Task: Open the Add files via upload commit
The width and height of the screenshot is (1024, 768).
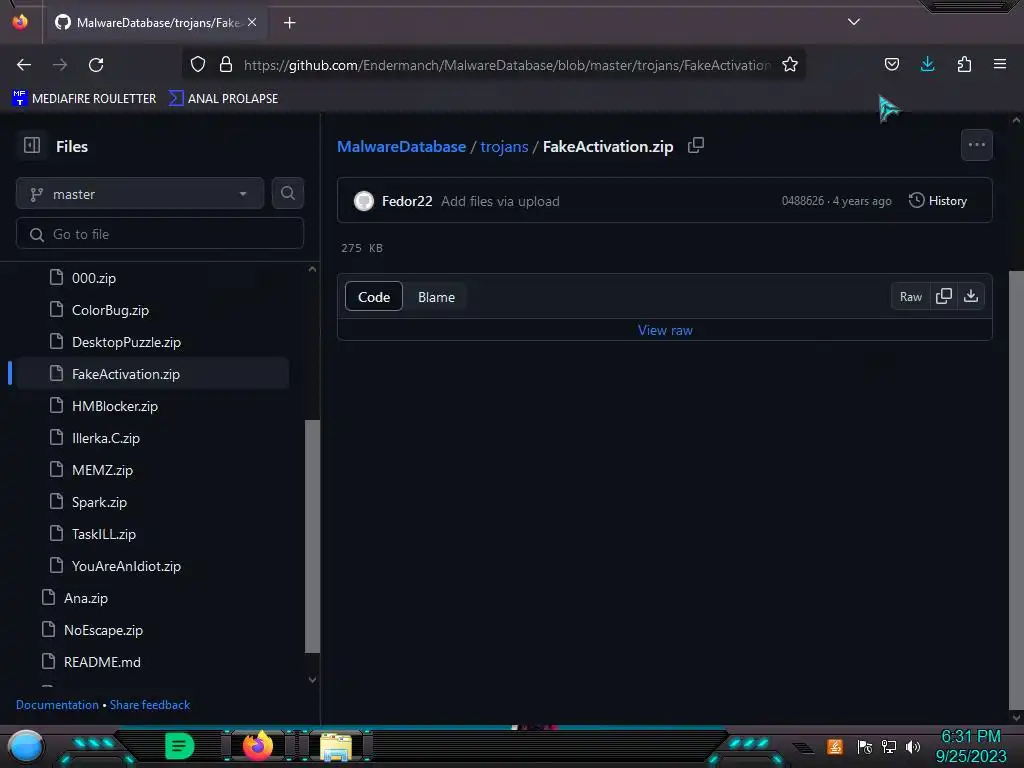Action: tap(500, 201)
